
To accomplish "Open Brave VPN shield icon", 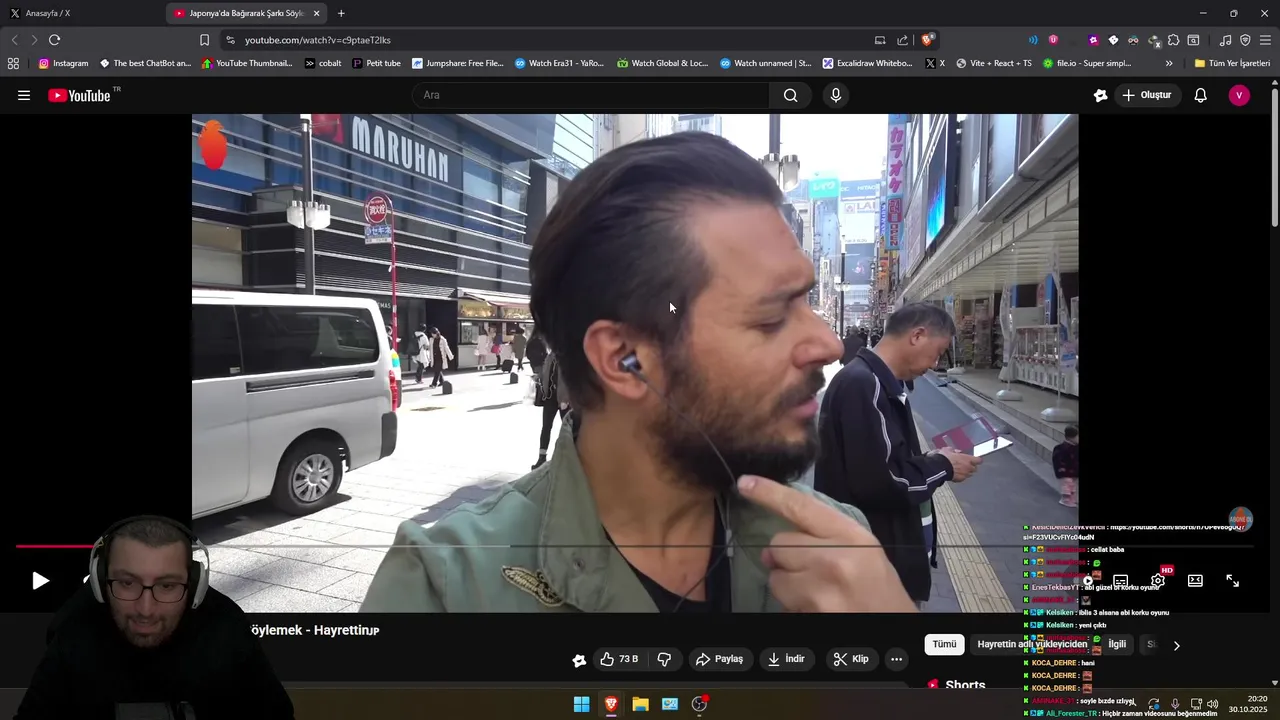I will [x=1245, y=40].
